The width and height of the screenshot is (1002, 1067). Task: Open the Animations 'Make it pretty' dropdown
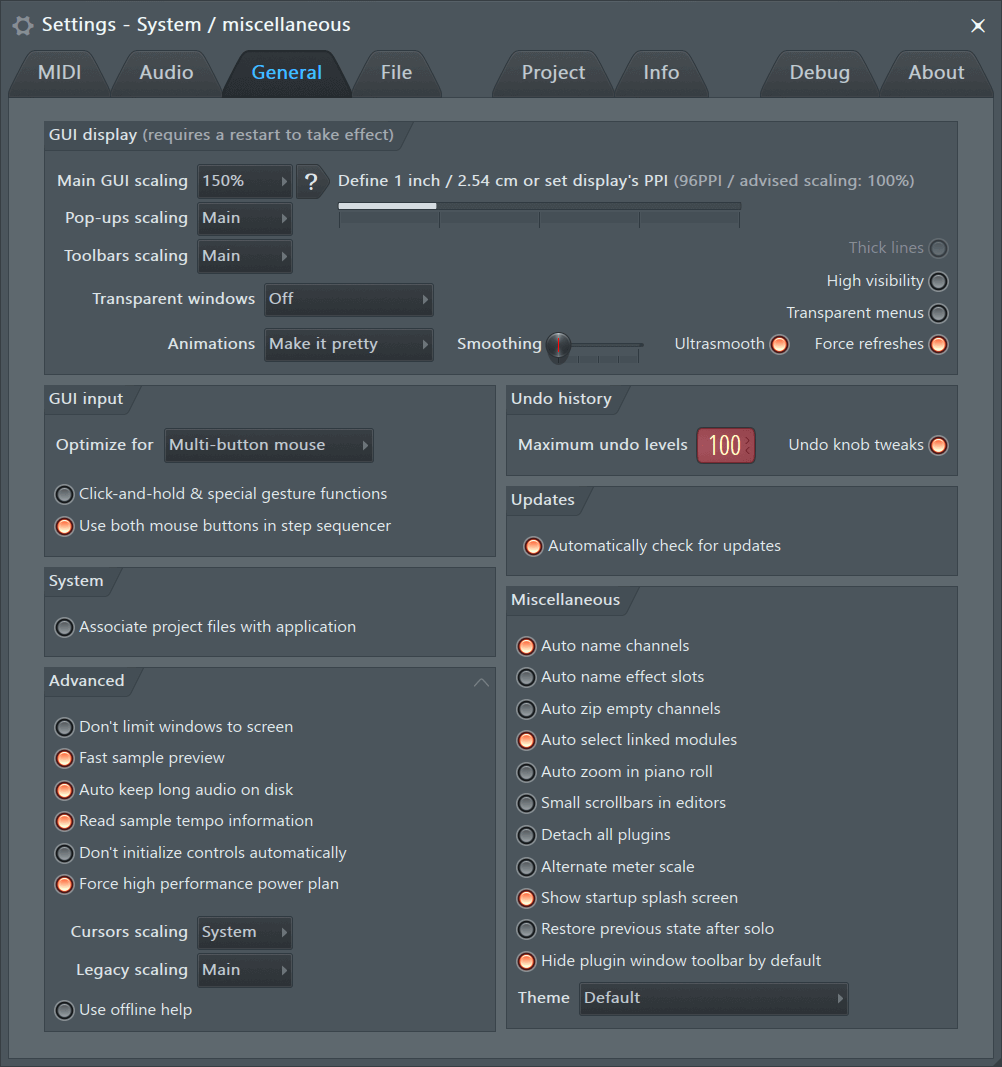click(x=349, y=344)
